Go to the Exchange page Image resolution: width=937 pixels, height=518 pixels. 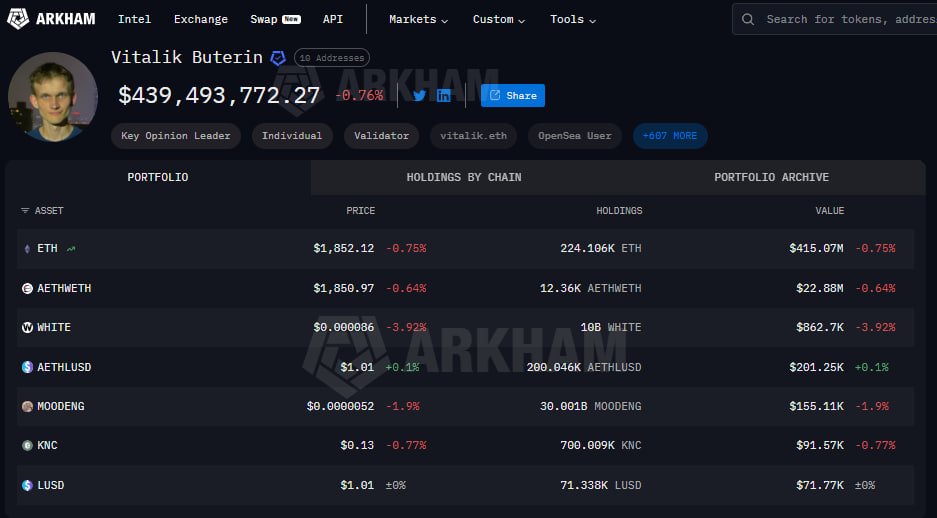201,19
